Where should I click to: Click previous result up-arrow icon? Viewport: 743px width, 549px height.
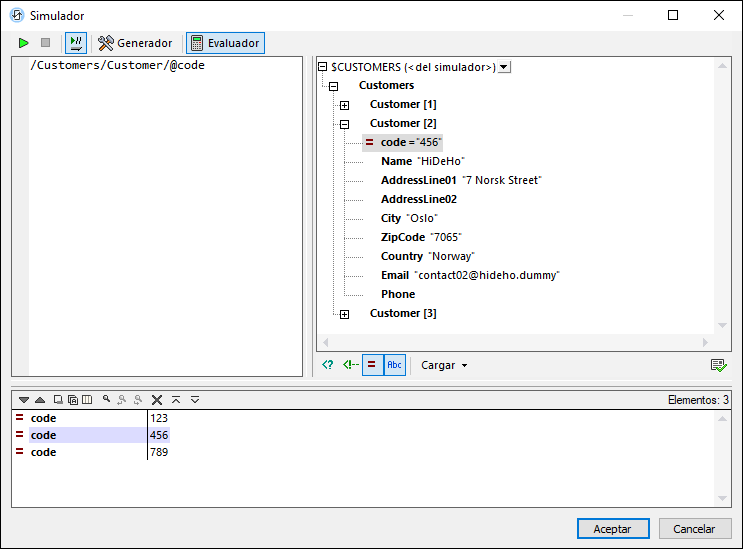[x=40, y=400]
